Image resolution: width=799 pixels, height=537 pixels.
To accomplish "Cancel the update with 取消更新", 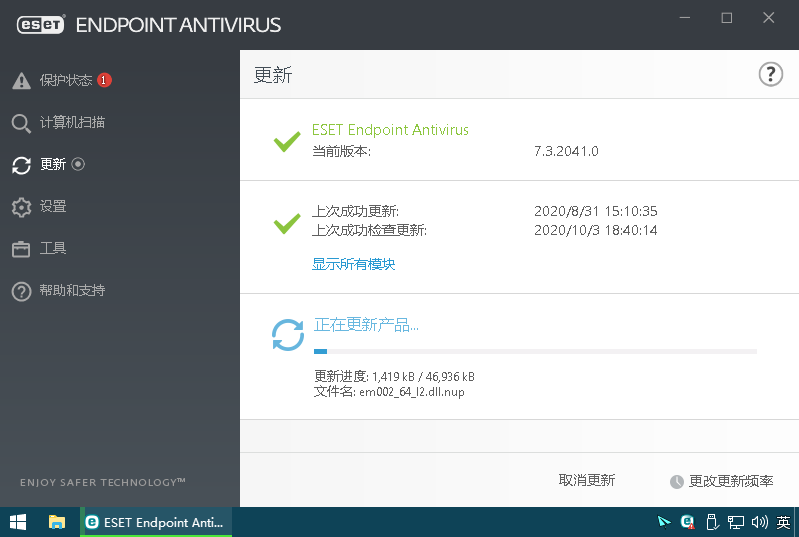I will [587, 480].
